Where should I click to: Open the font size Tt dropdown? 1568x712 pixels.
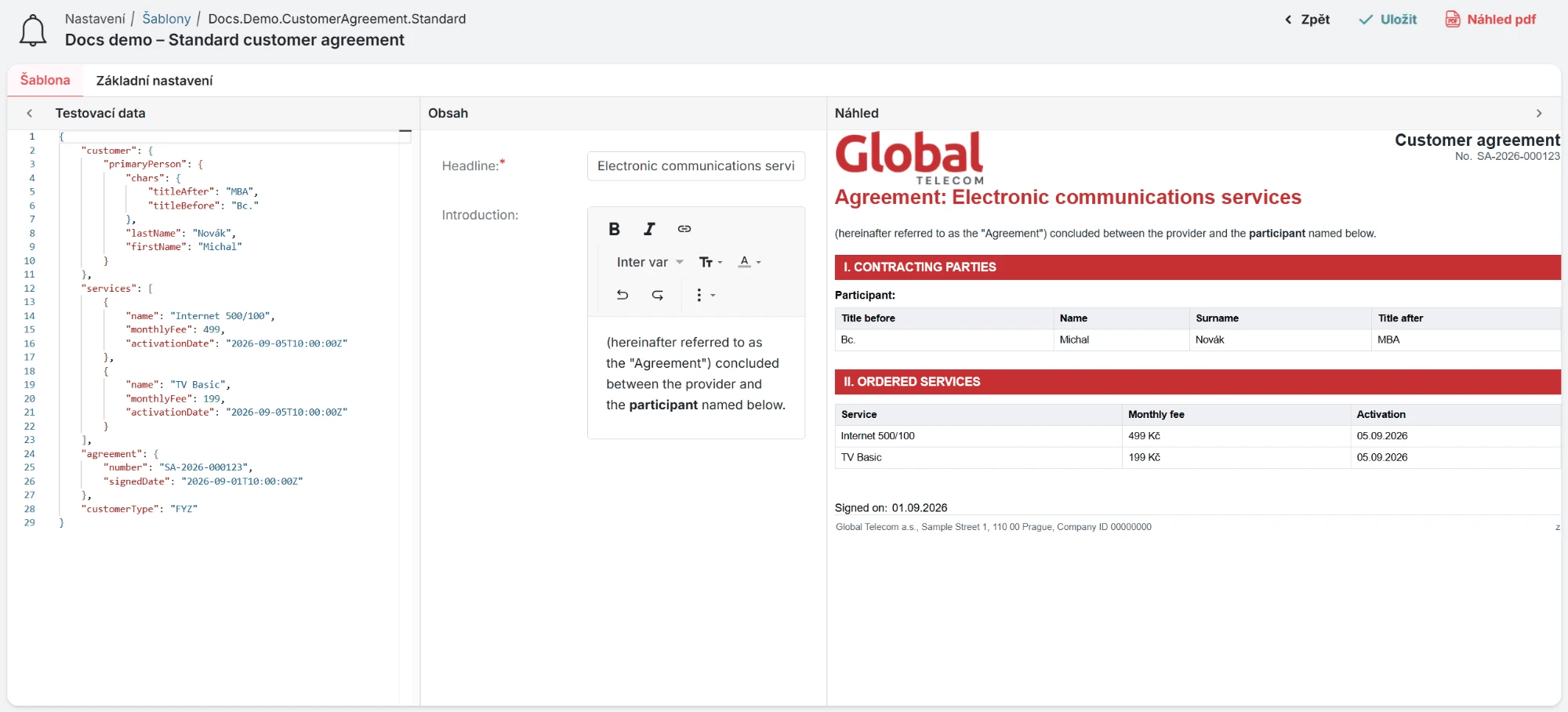pyautogui.click(x=710, y=262)
